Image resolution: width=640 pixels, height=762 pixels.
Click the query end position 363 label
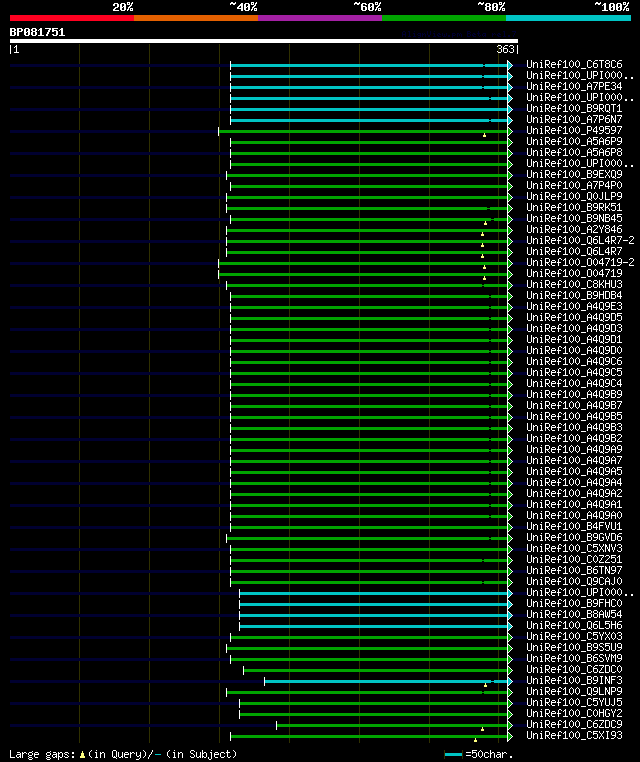(505, 49)
